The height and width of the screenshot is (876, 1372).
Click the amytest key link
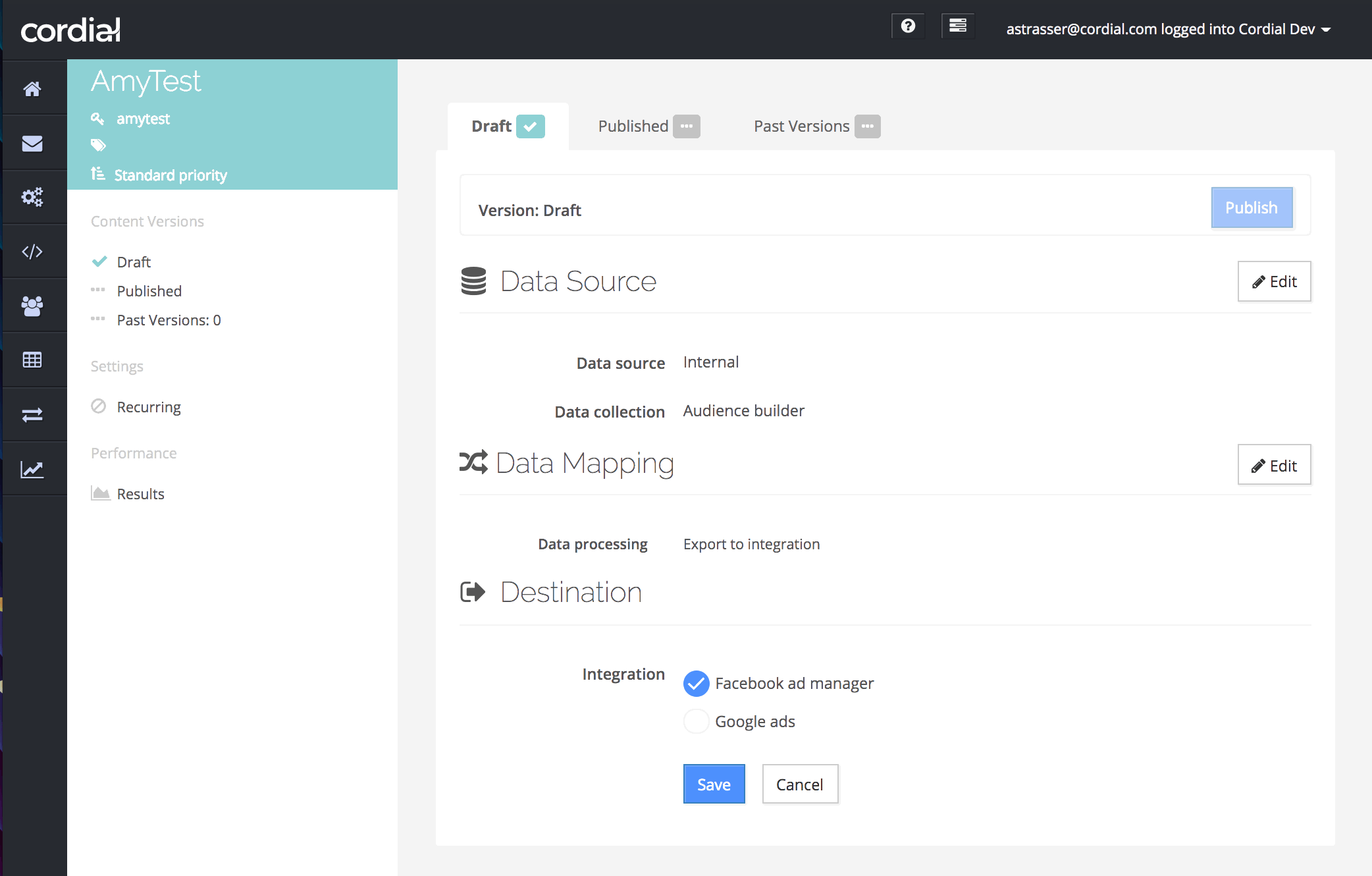click(x=143, y=119)
